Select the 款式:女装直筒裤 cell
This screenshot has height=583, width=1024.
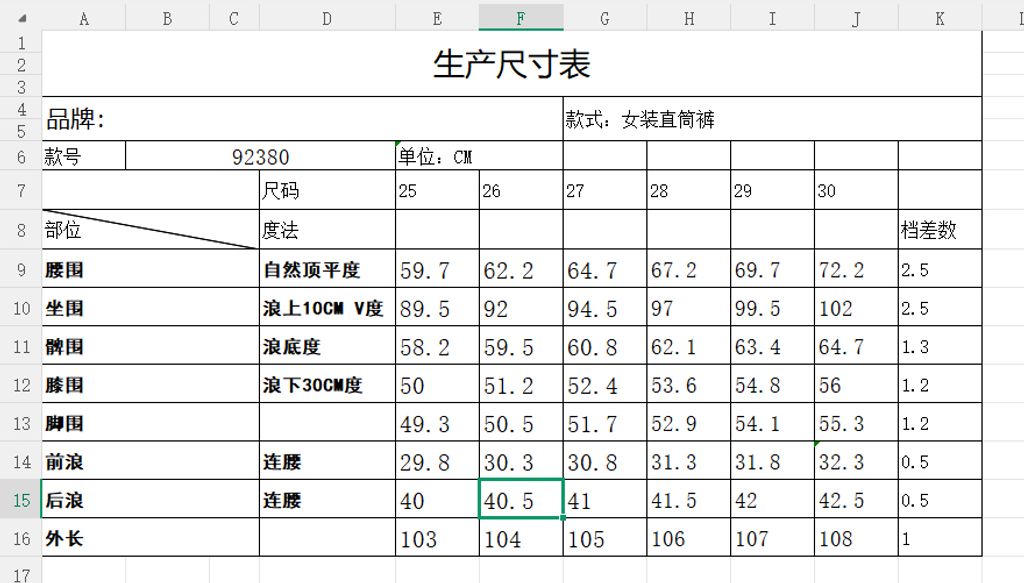[x=771, y=120]
